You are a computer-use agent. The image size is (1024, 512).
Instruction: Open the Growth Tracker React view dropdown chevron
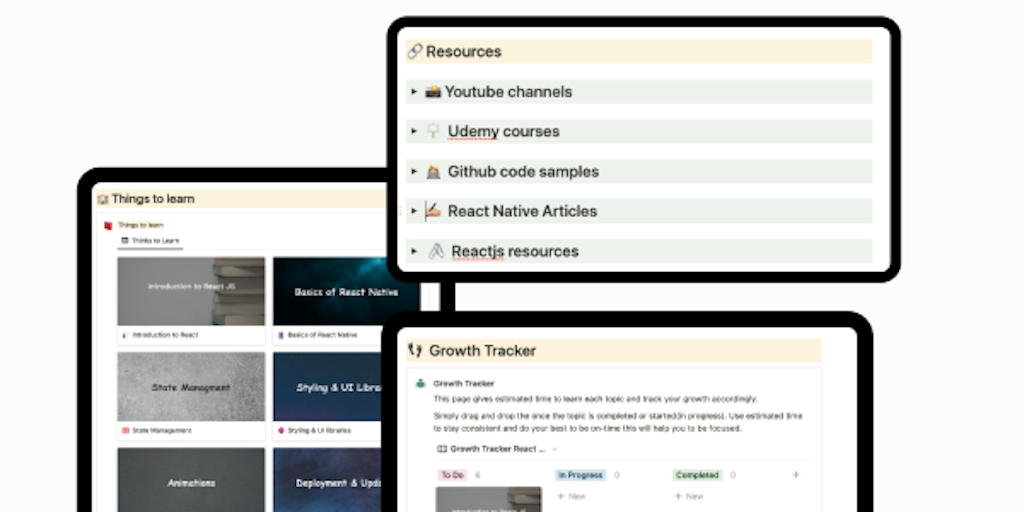[555, 449]
